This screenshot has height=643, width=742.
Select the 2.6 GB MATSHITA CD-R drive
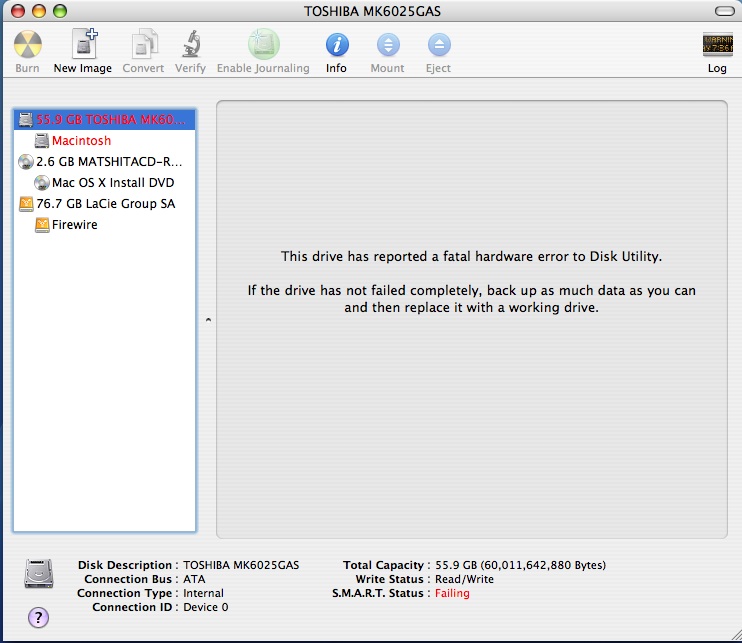(x=105, y=162)
